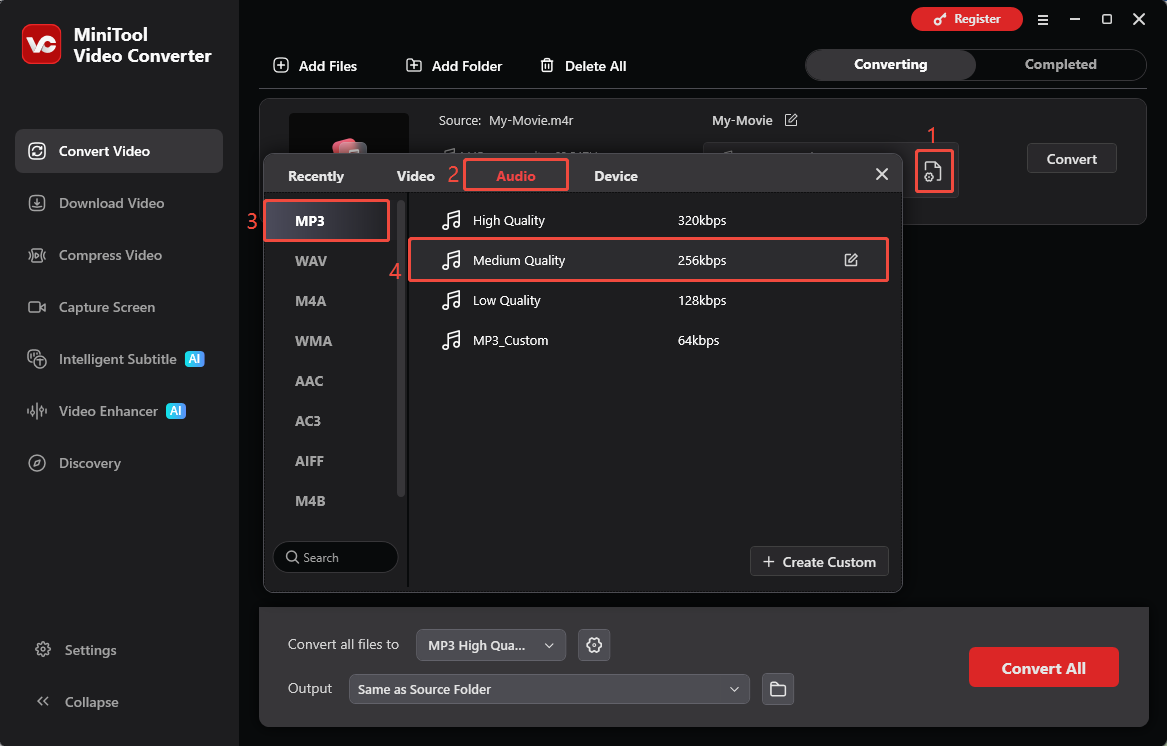Screen dimensions: 1167x746
Task: Open the Output folder dropdown
Action: click(x=549, y=689)
